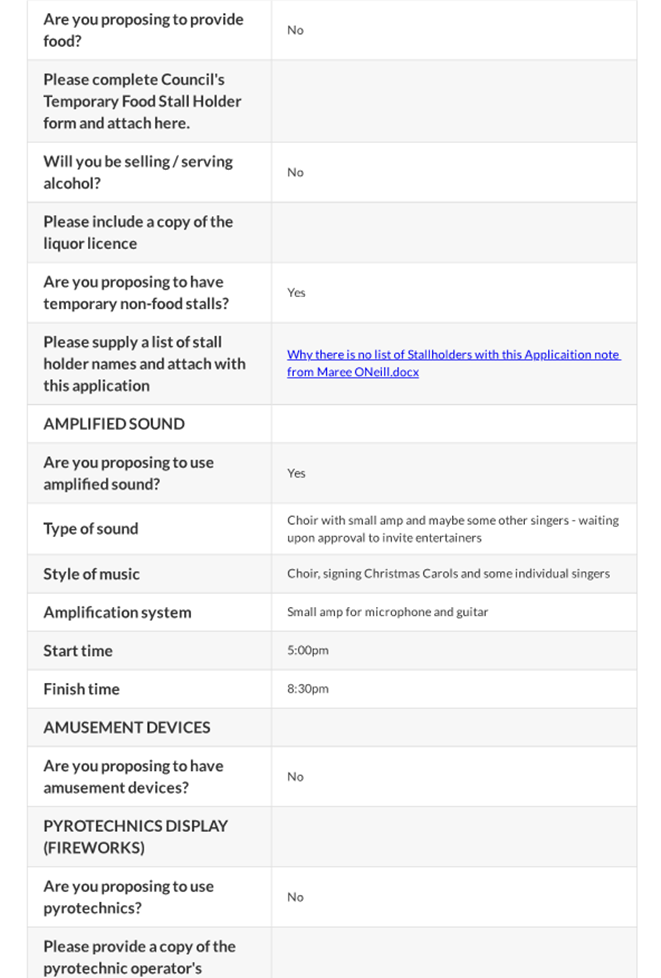Click the 'Type of sound' field label
Viewport: 661px width, 978px height.
pyautogui.click(x=91, y=529)
